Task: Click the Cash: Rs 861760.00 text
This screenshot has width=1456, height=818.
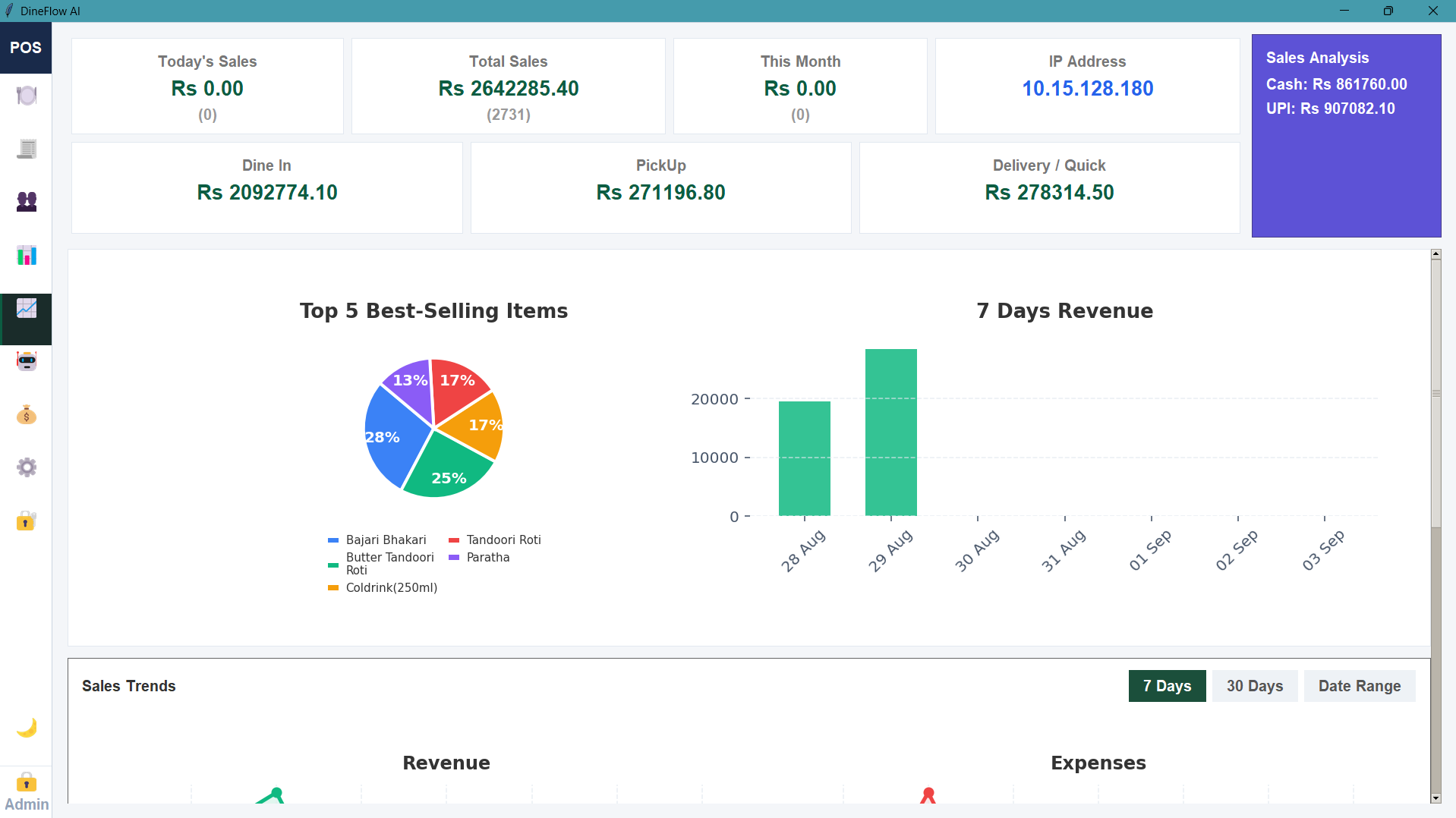Action: 1336,84
